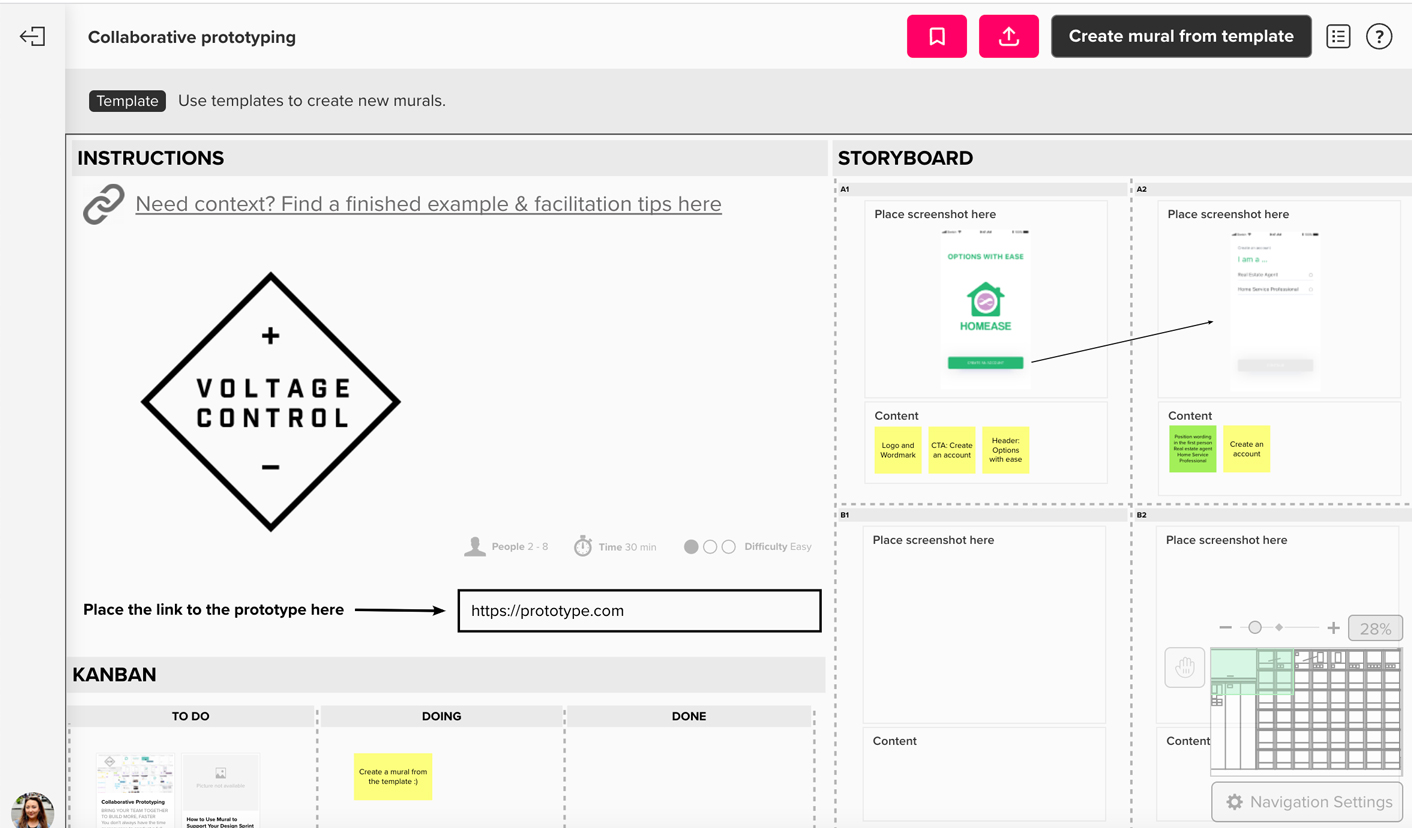Click 'How to Use Mural' card in To Do

[221, 791]
